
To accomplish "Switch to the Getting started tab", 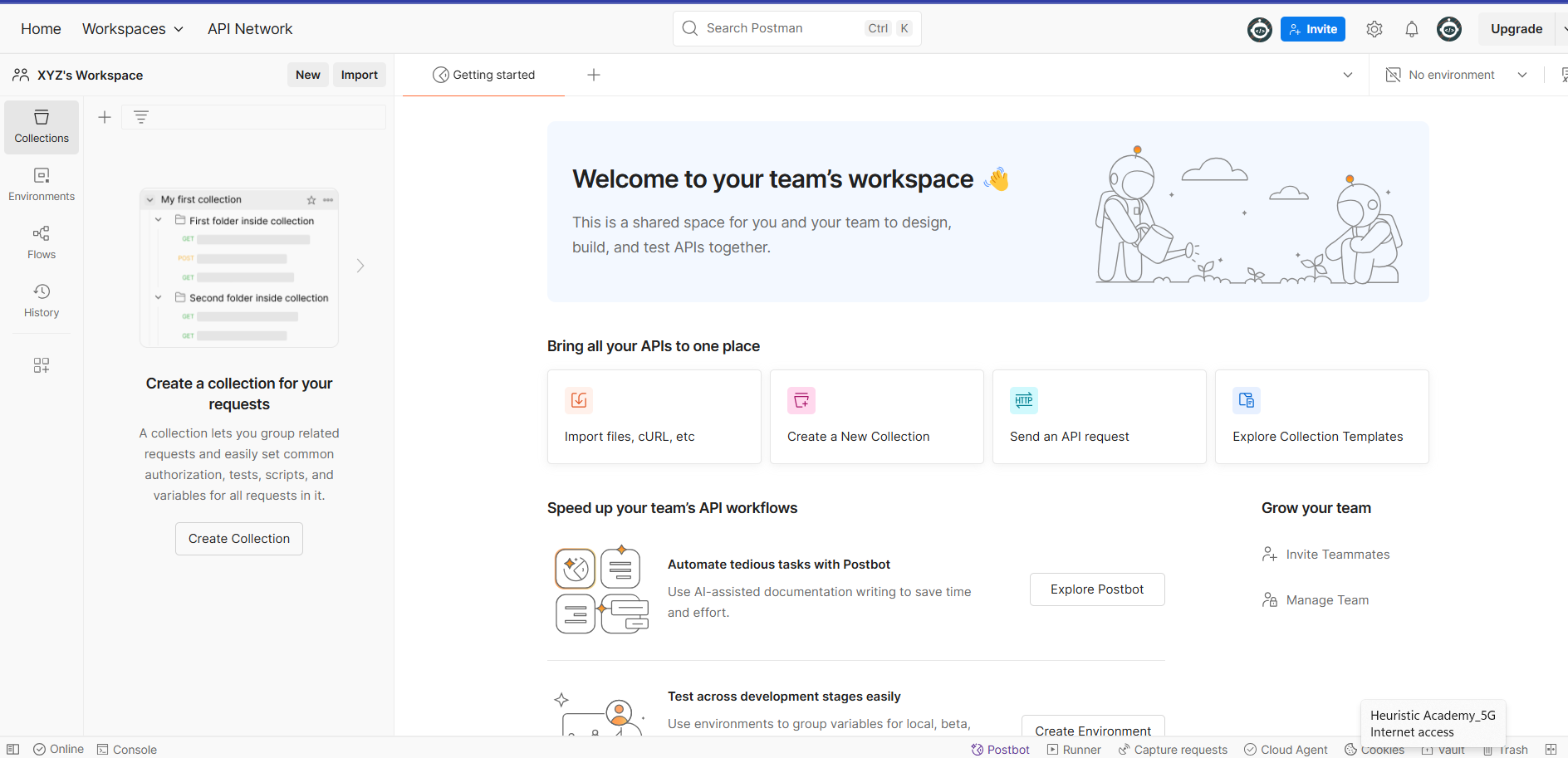I will click(x=484, y=75).
